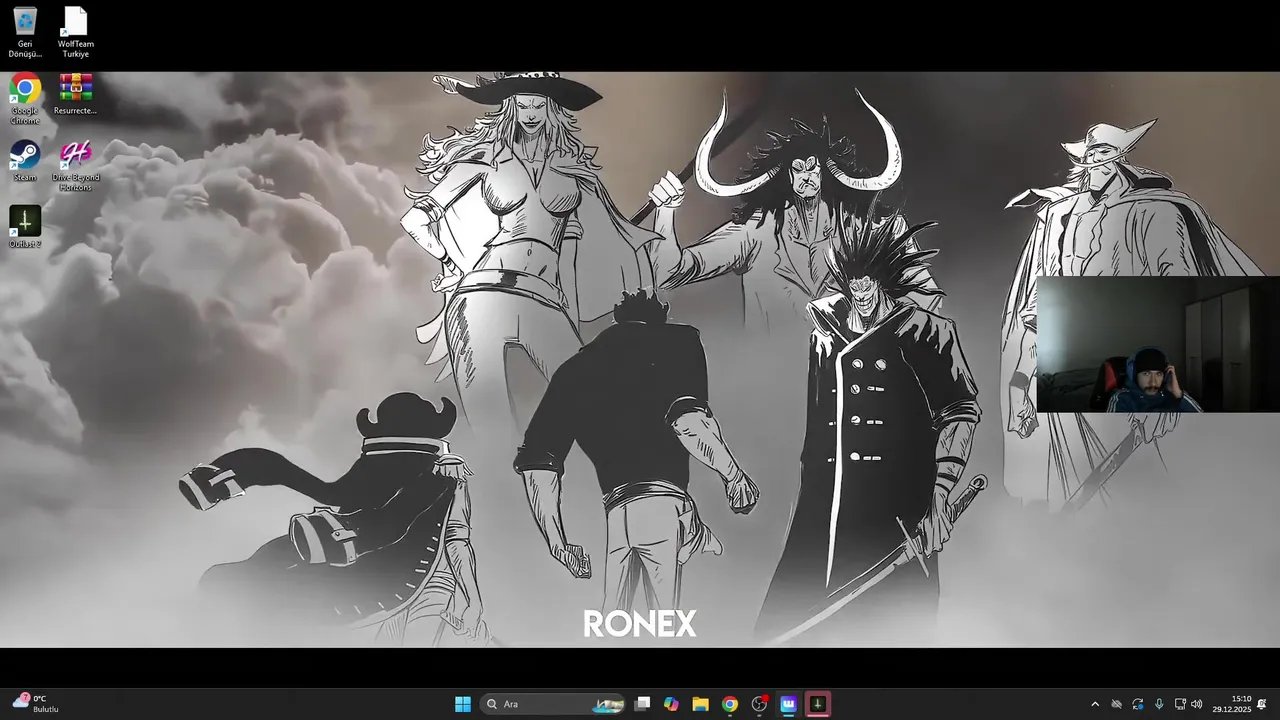The image size is (1280, 720).
Task: Click the Ara search box in taskbar
Action: pos(553,704)
